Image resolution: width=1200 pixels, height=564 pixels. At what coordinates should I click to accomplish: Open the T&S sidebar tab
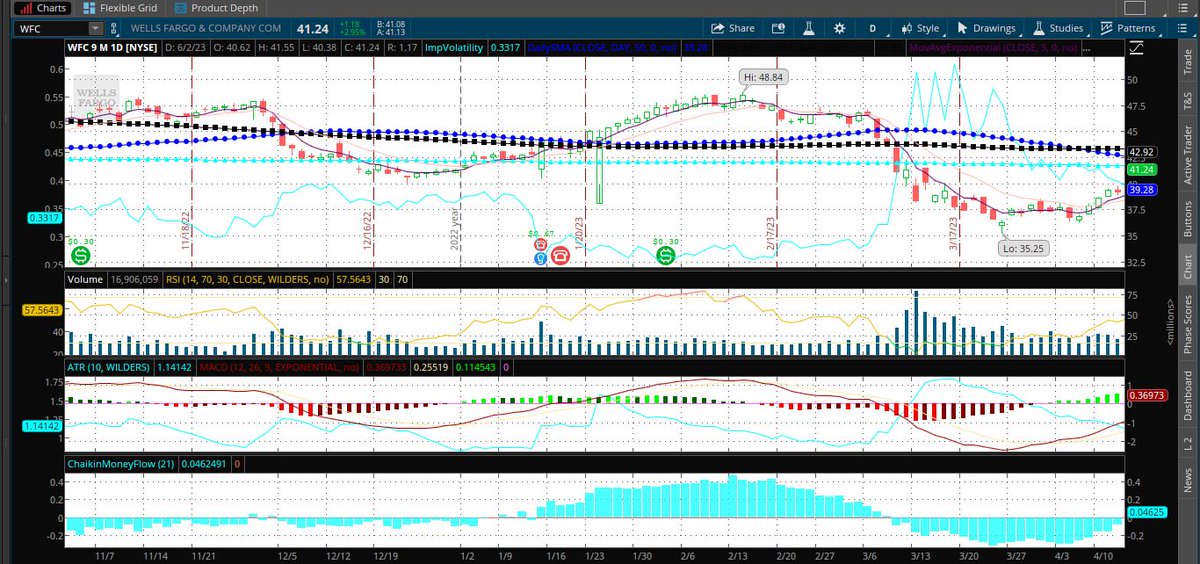pos(1189,100)
